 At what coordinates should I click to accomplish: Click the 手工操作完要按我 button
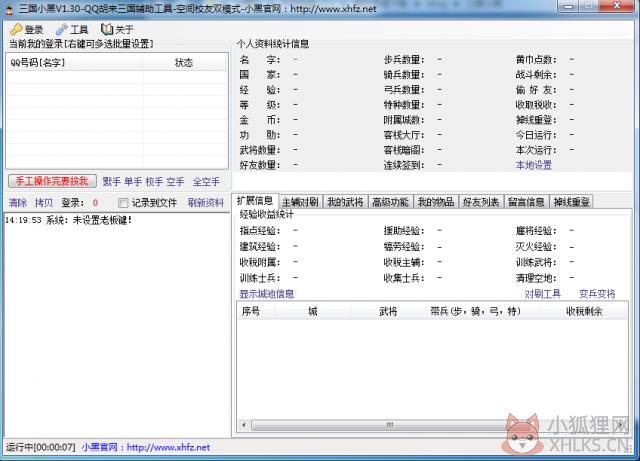tap(52, 181)
